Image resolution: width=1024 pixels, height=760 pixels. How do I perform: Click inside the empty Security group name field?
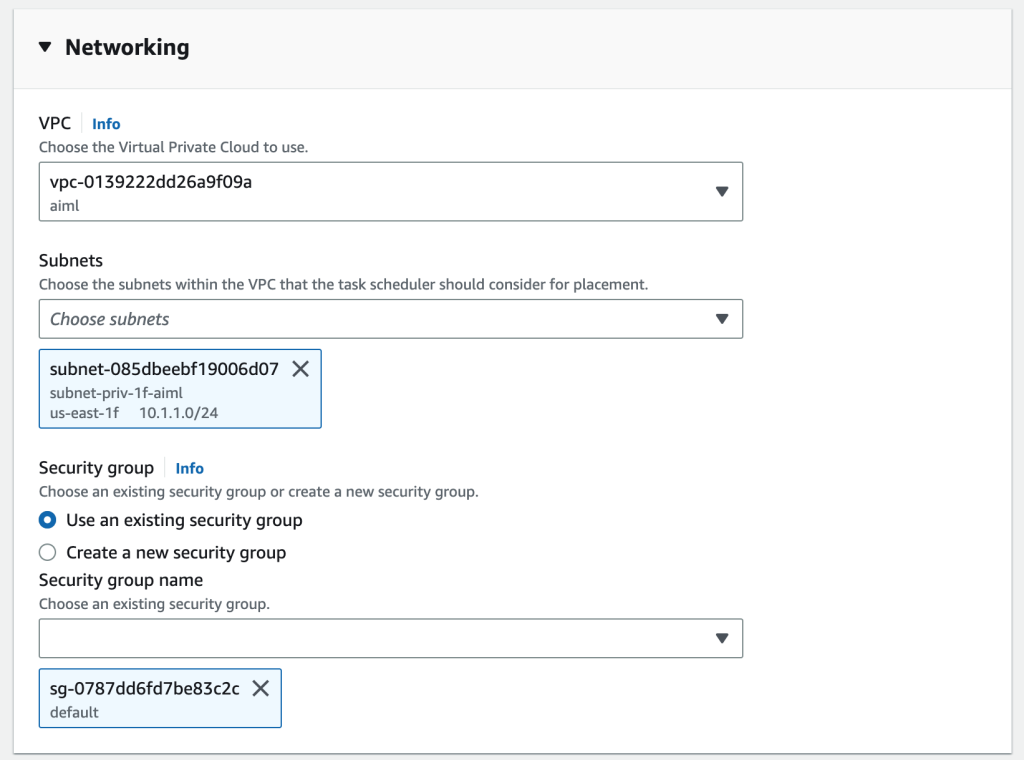pyautogui.click(x=370, y=638)
